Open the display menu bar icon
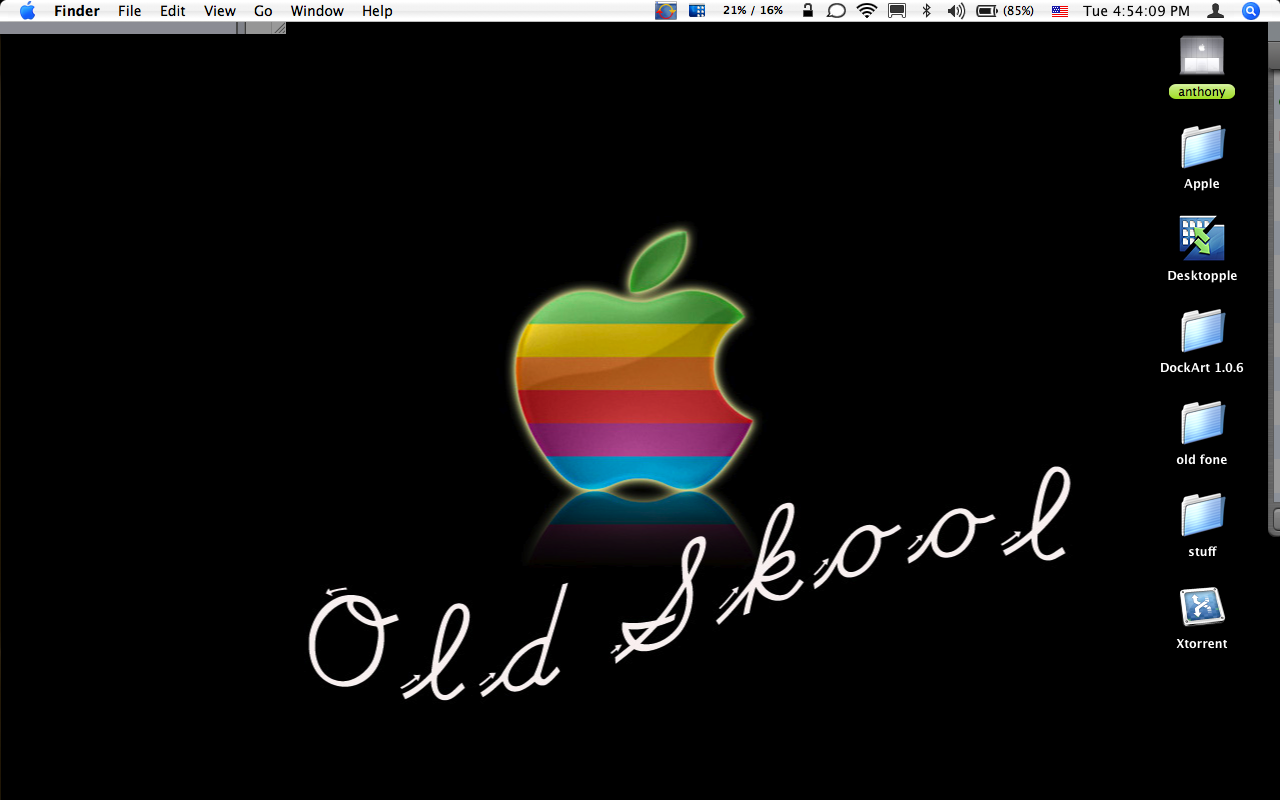 897,11
